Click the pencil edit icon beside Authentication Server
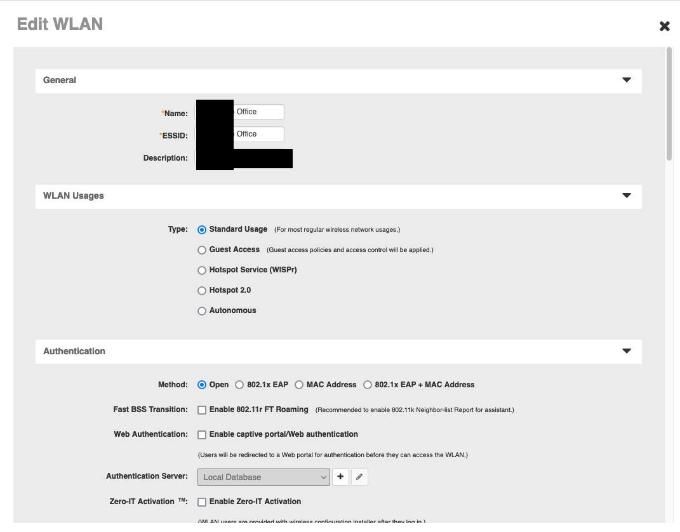Screen dimensions: 680x532 [359, 477]
